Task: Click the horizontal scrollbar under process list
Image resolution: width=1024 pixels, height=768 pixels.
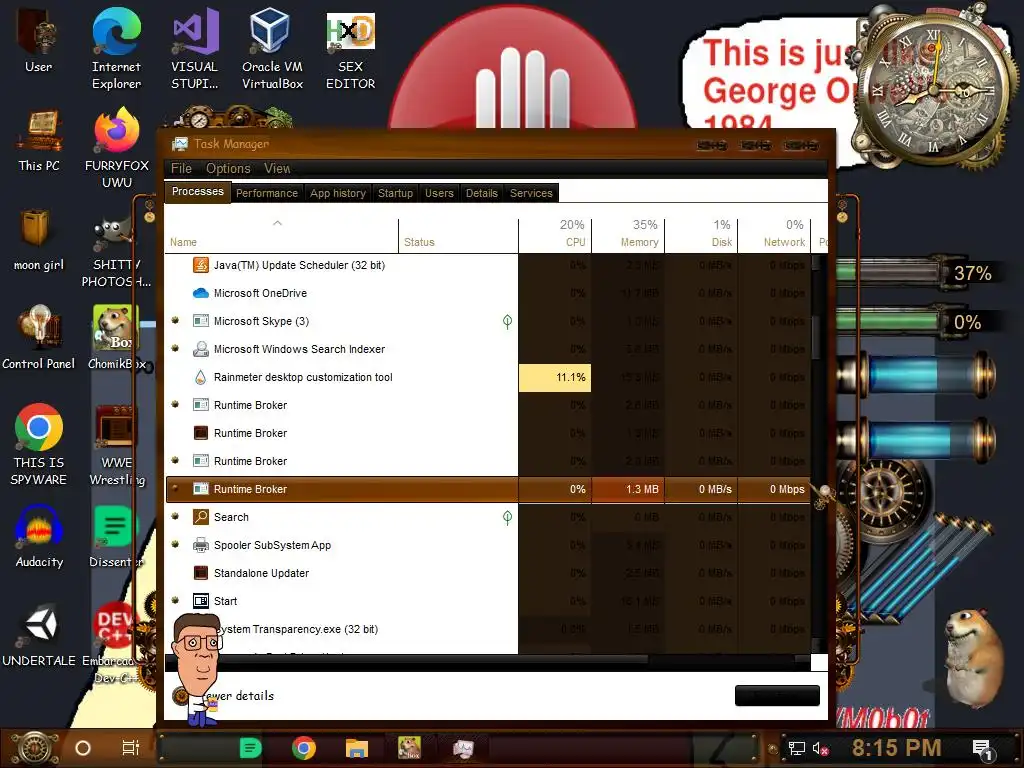Action: tap(408, 660)
